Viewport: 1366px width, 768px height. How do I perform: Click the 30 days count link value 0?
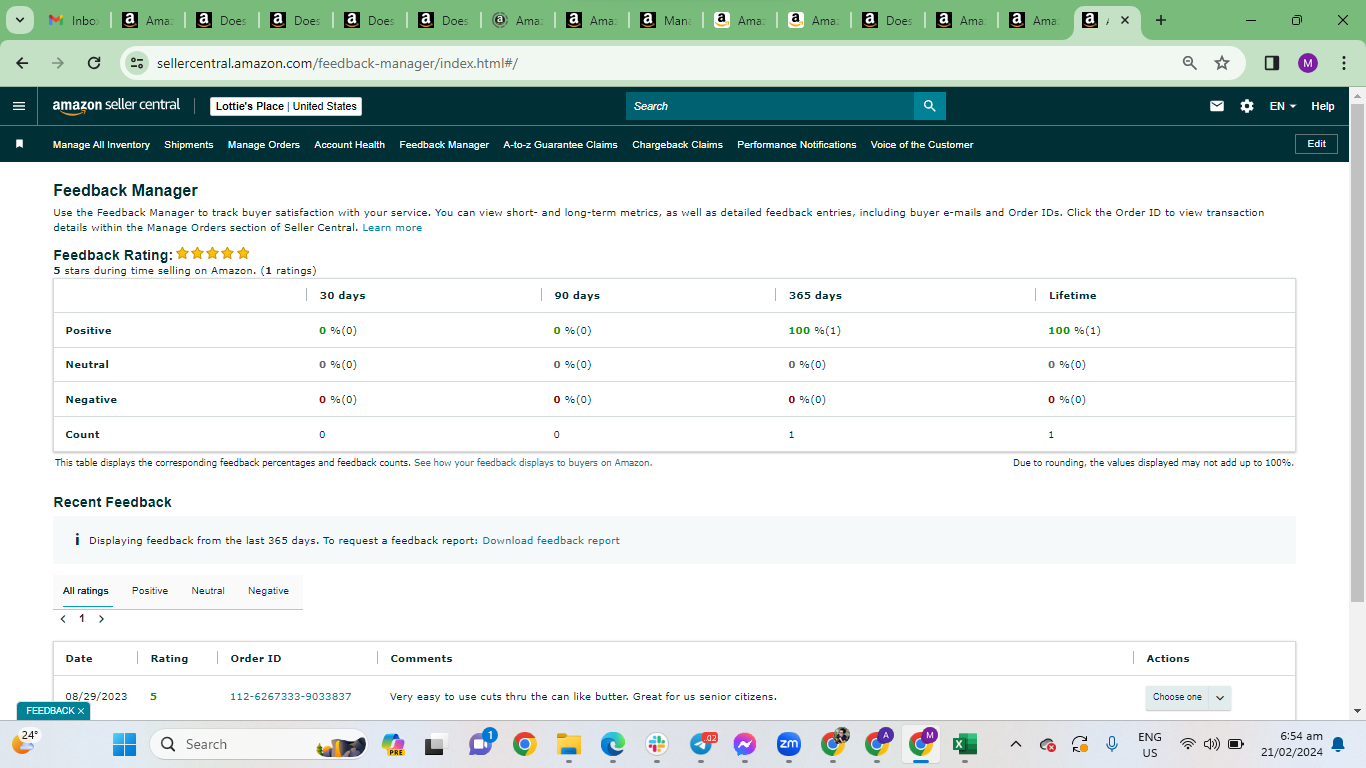322,435
